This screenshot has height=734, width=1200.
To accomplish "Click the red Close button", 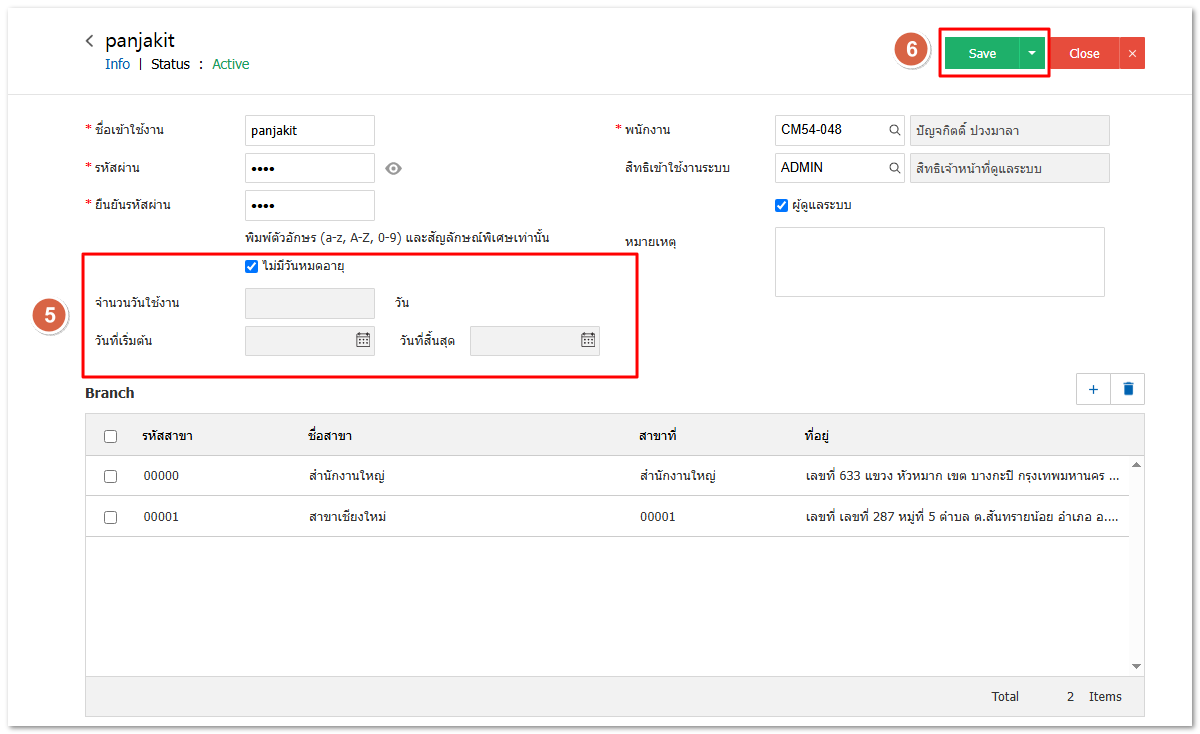I will coord(1084,54).
